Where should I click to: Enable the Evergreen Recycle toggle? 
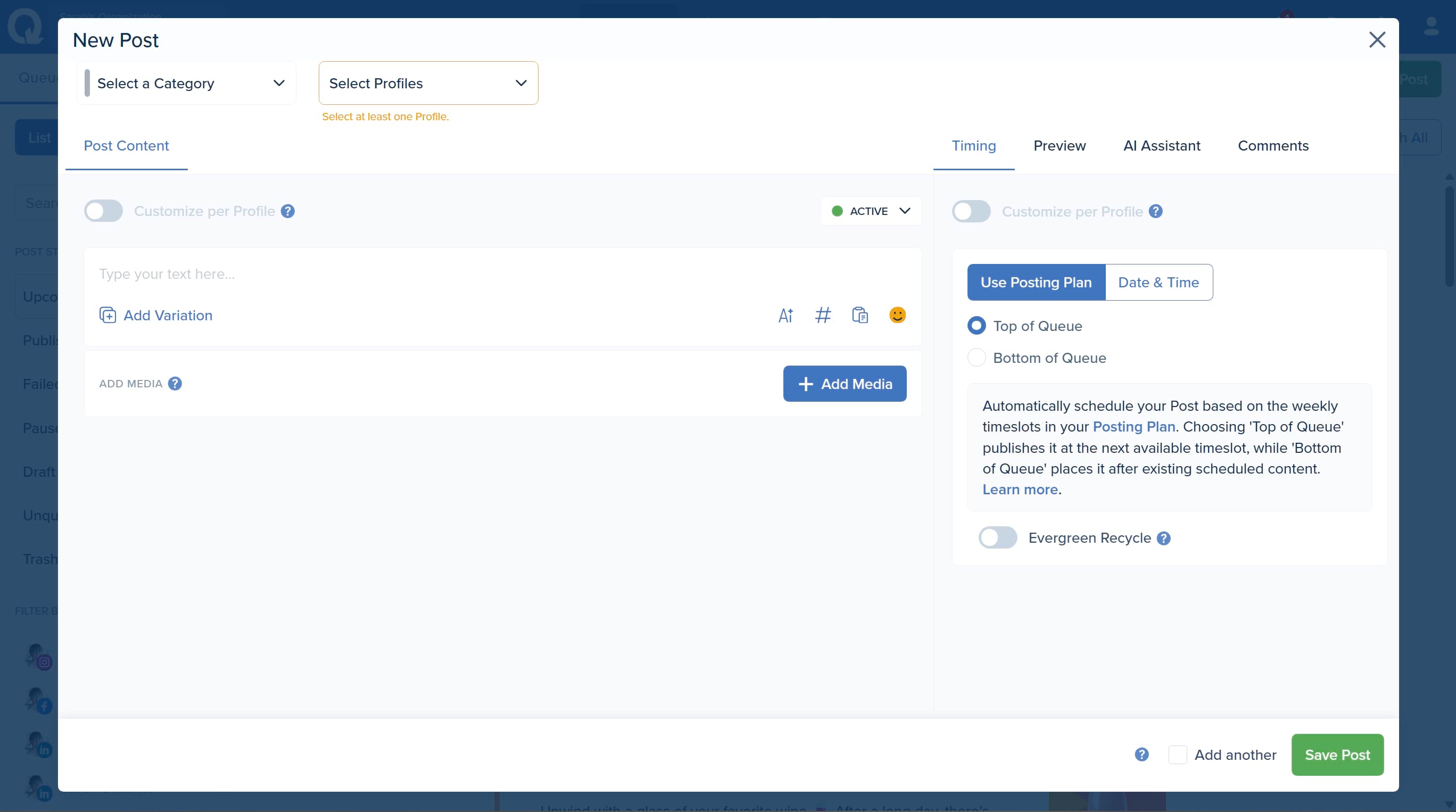point(998,538)
